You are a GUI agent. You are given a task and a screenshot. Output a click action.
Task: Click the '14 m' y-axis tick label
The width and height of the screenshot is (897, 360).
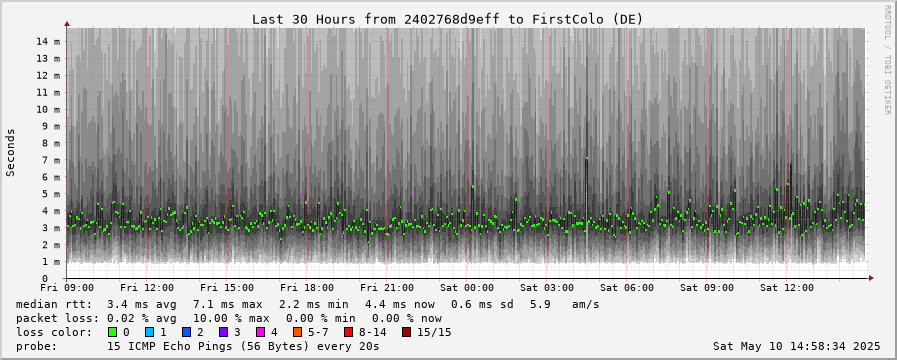(48, 41)
